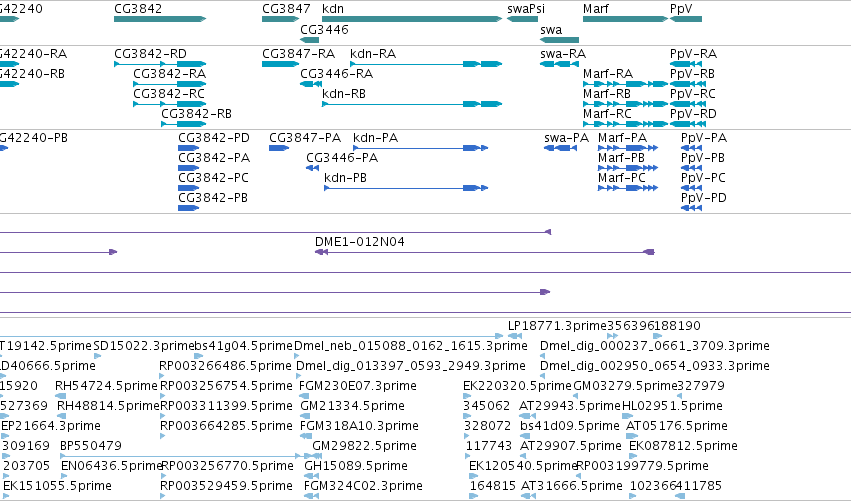Click the PpV-PC protein label
This screenshot has height=501, width=851.
click(x=703, y=178)
